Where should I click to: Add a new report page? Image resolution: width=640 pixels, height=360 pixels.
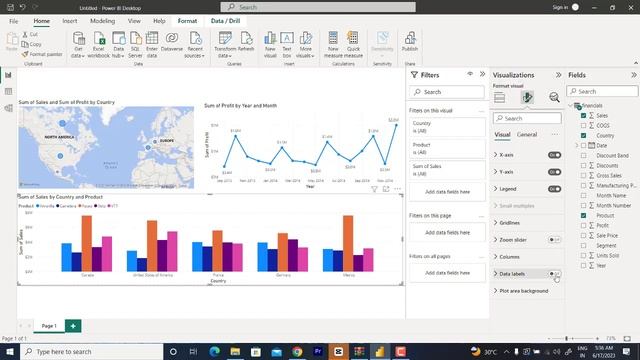(73, 326)
